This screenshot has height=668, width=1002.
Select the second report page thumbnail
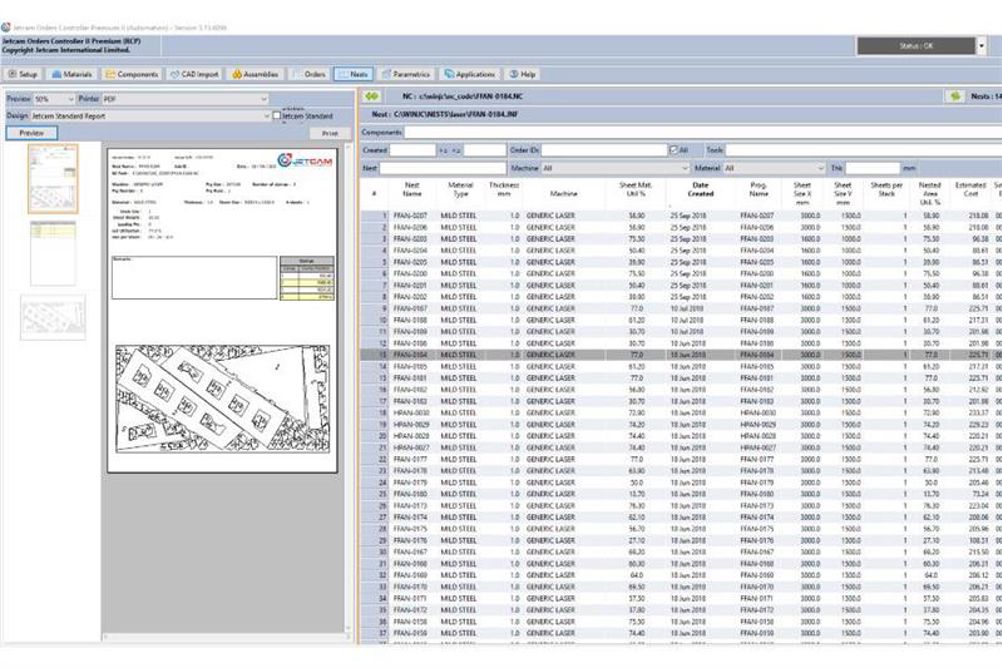tap(53, 253)
